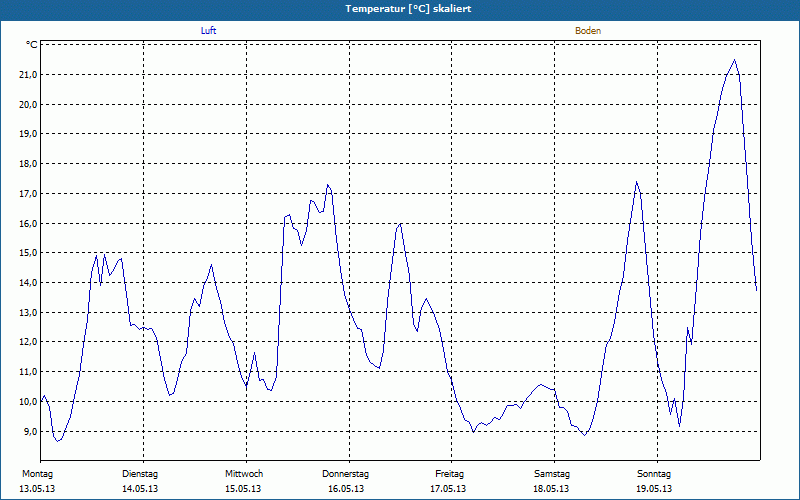The image size is (800, 500).
Task: Select the Donnerstag axis label
Action: click(345, 474)
